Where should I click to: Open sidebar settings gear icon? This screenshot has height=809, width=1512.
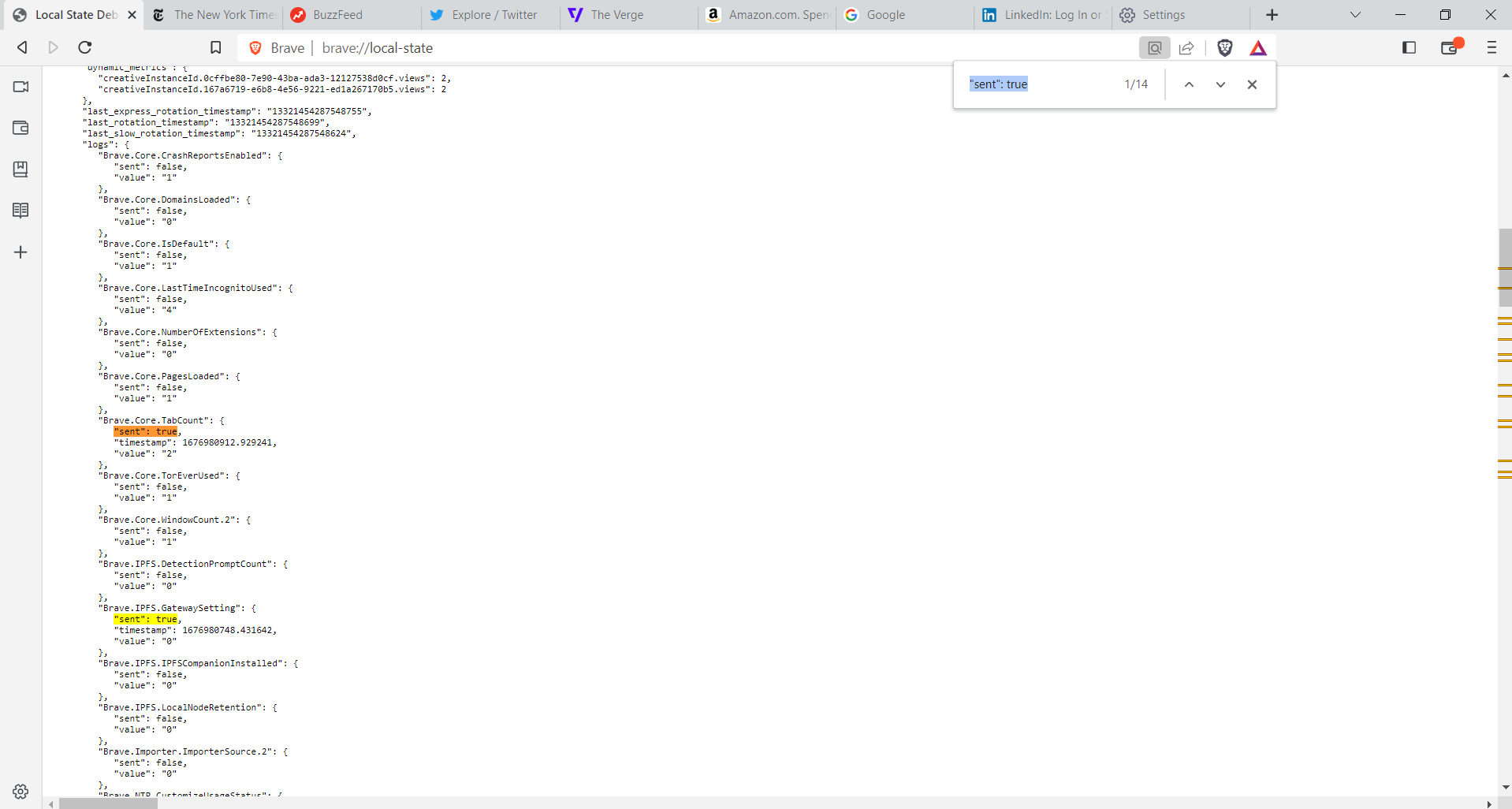20,792
